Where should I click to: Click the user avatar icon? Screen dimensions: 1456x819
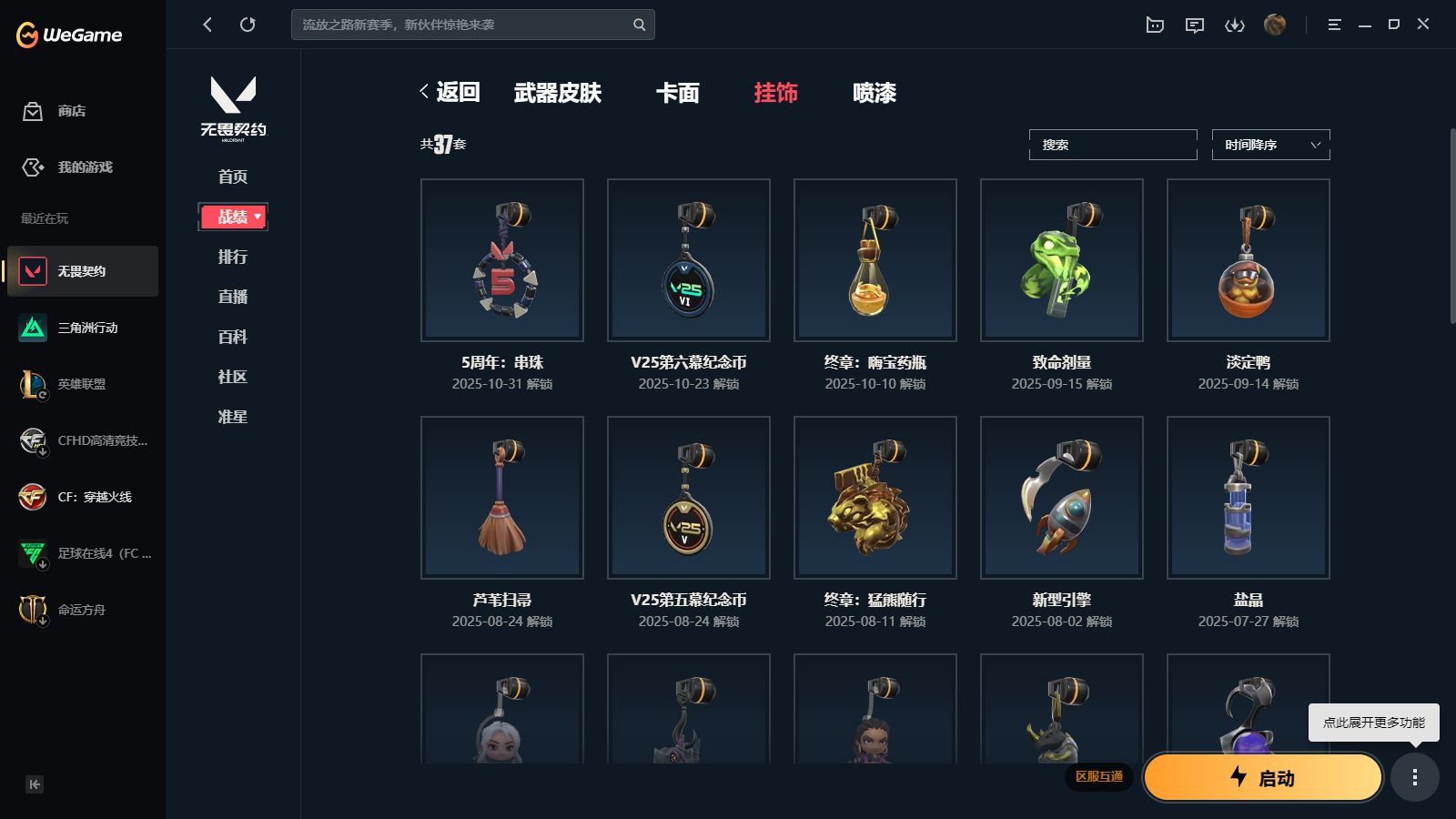1275,25
